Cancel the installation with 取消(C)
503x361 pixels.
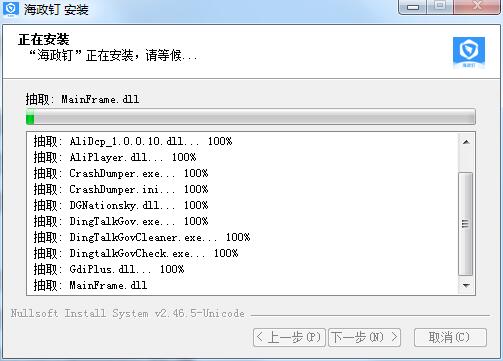point(450,337)
